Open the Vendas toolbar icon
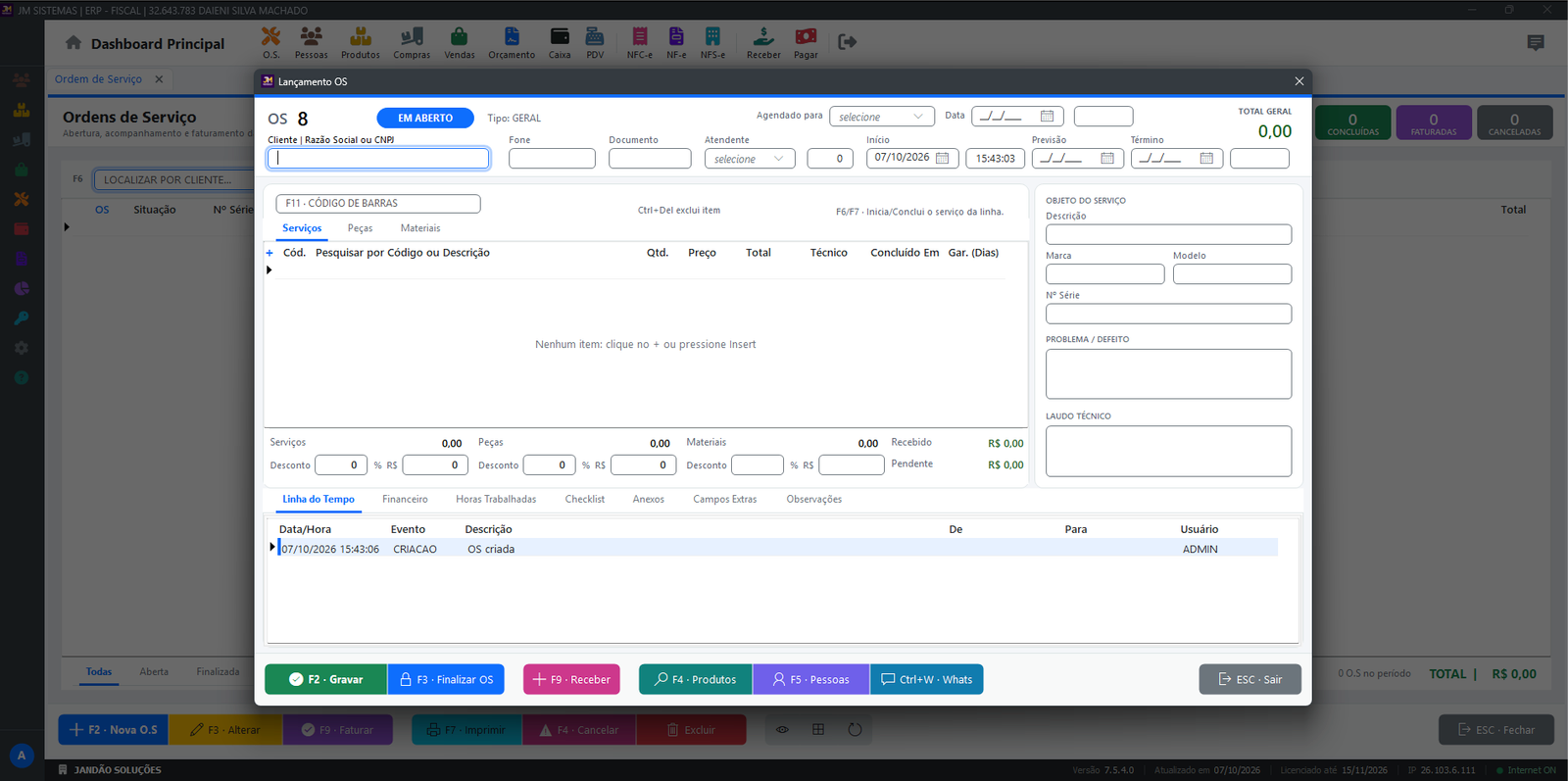1568x781 pixels. coord(460,42)
